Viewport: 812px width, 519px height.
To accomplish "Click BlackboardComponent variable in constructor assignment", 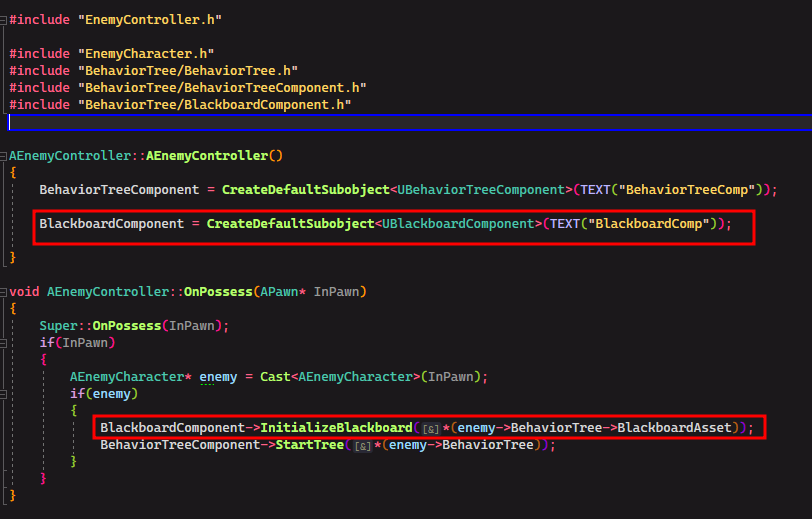I will pos(111,224).
